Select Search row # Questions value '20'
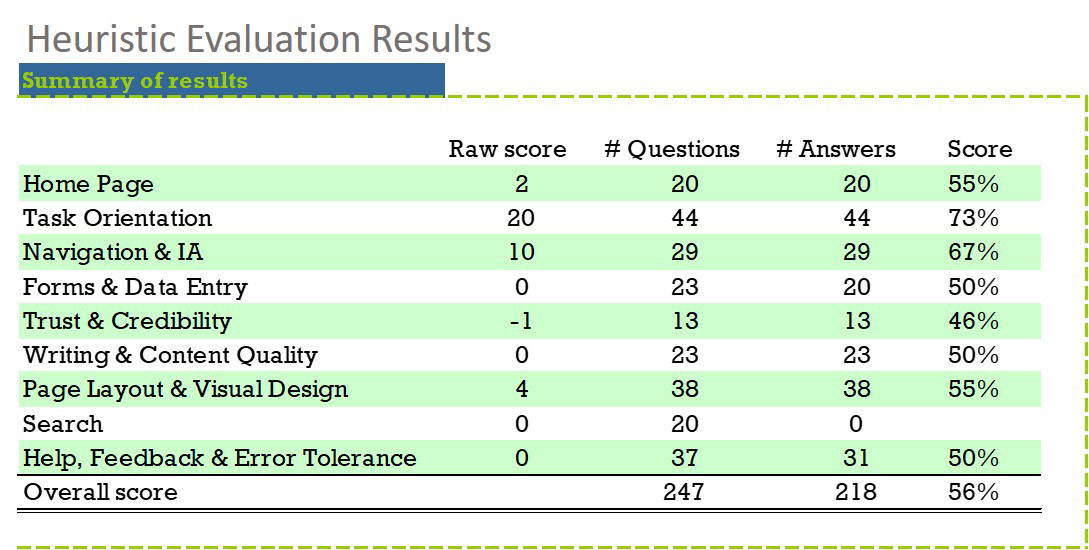The height and width of the screenshot is (550, 1089). pyautogui.click(x=684, y=424)
